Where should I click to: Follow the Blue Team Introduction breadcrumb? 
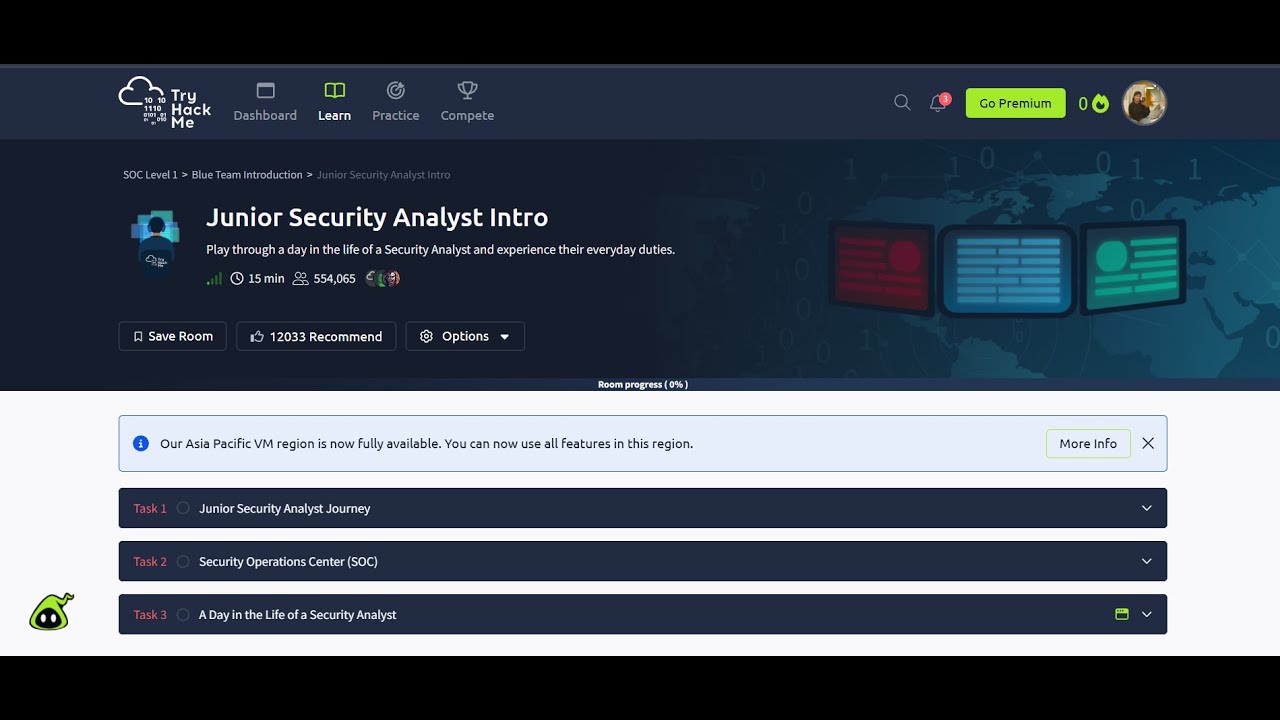click(x=247, y=175)
